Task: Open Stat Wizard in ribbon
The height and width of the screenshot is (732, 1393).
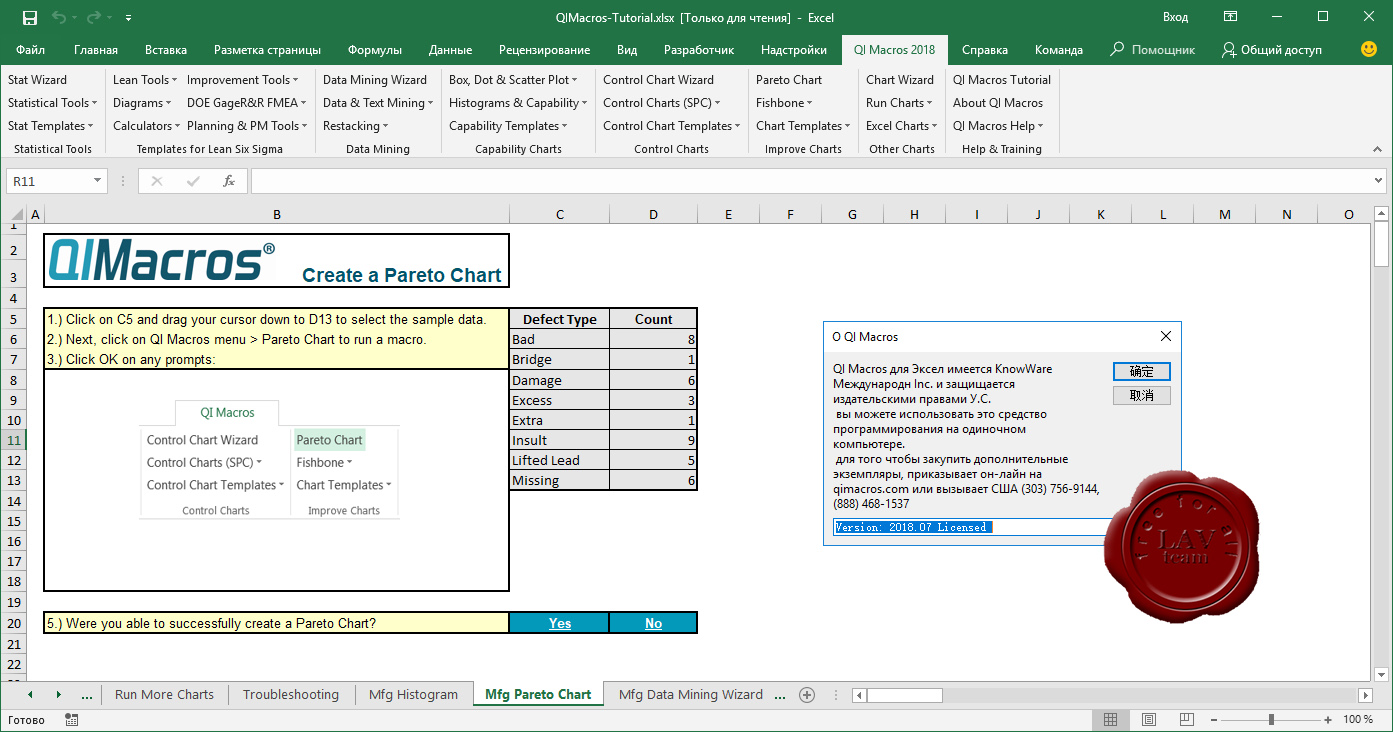Action: tap(37, 80)
